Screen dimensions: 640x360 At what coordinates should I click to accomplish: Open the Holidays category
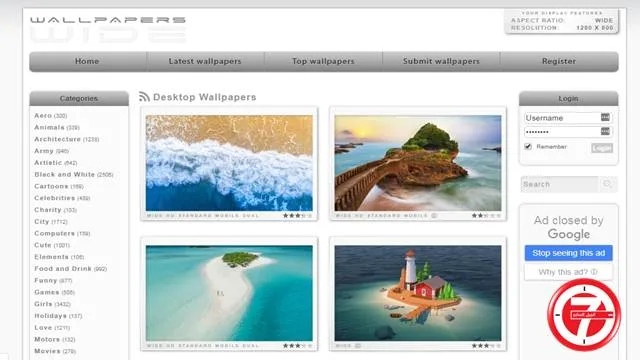[x=58, y=316]
